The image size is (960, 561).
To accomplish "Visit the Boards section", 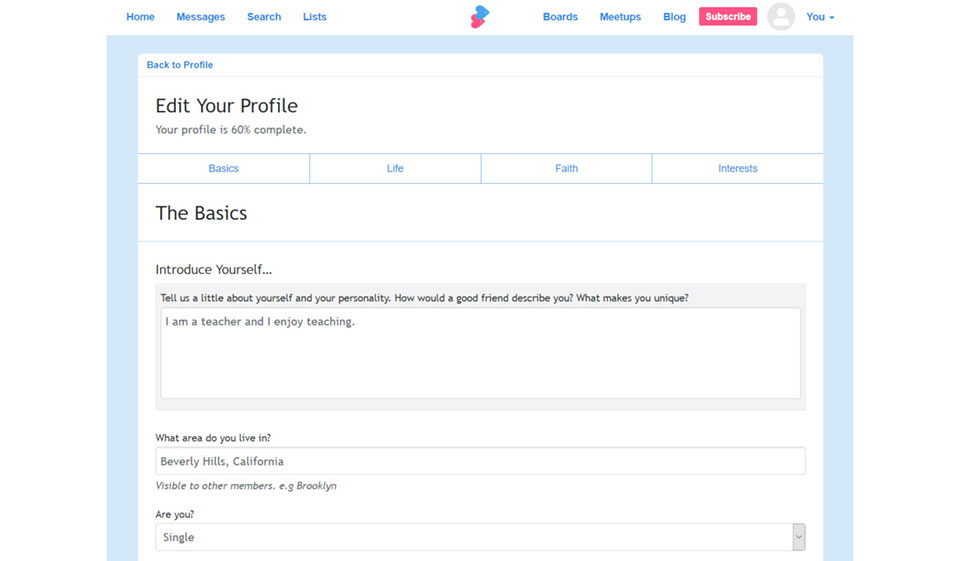I will tap(560, 17).
